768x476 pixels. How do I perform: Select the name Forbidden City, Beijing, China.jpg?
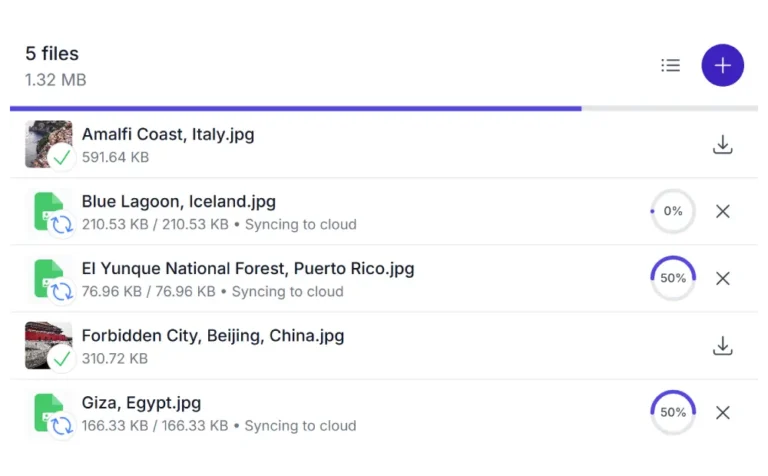click(213, 335)
